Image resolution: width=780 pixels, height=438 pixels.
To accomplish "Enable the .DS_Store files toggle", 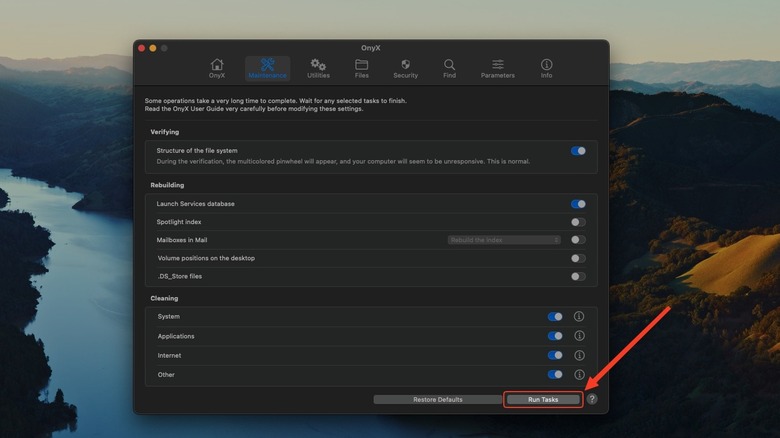I will coord(578,276).
